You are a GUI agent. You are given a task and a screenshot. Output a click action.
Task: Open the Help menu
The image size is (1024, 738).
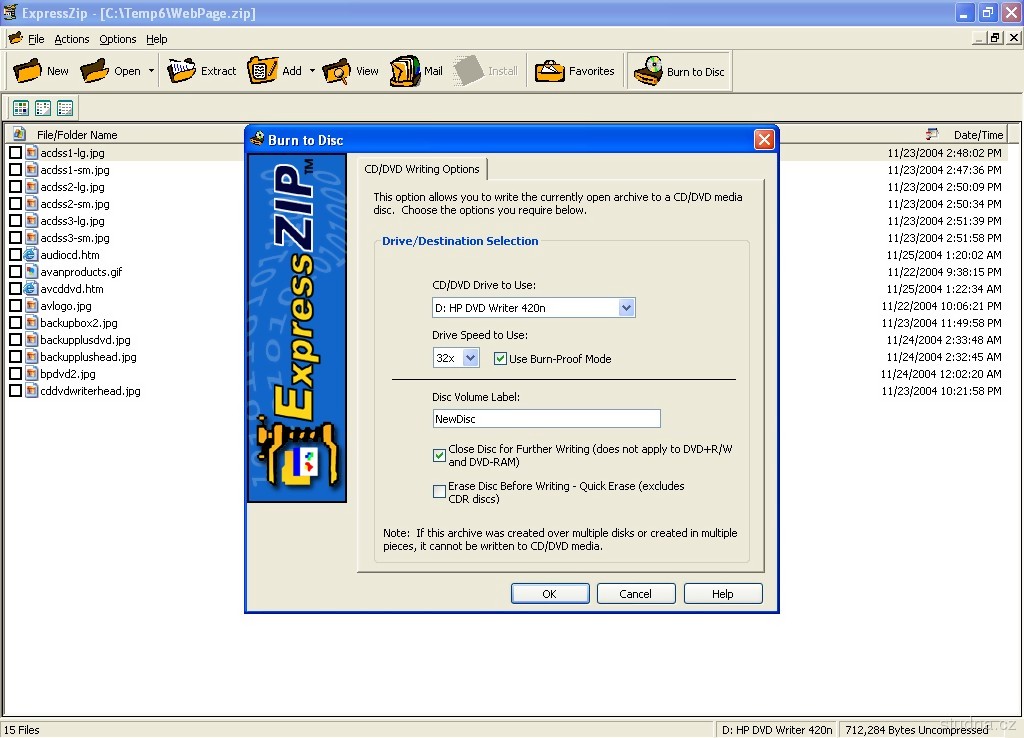pyautogui.click(x=157, y=39)
